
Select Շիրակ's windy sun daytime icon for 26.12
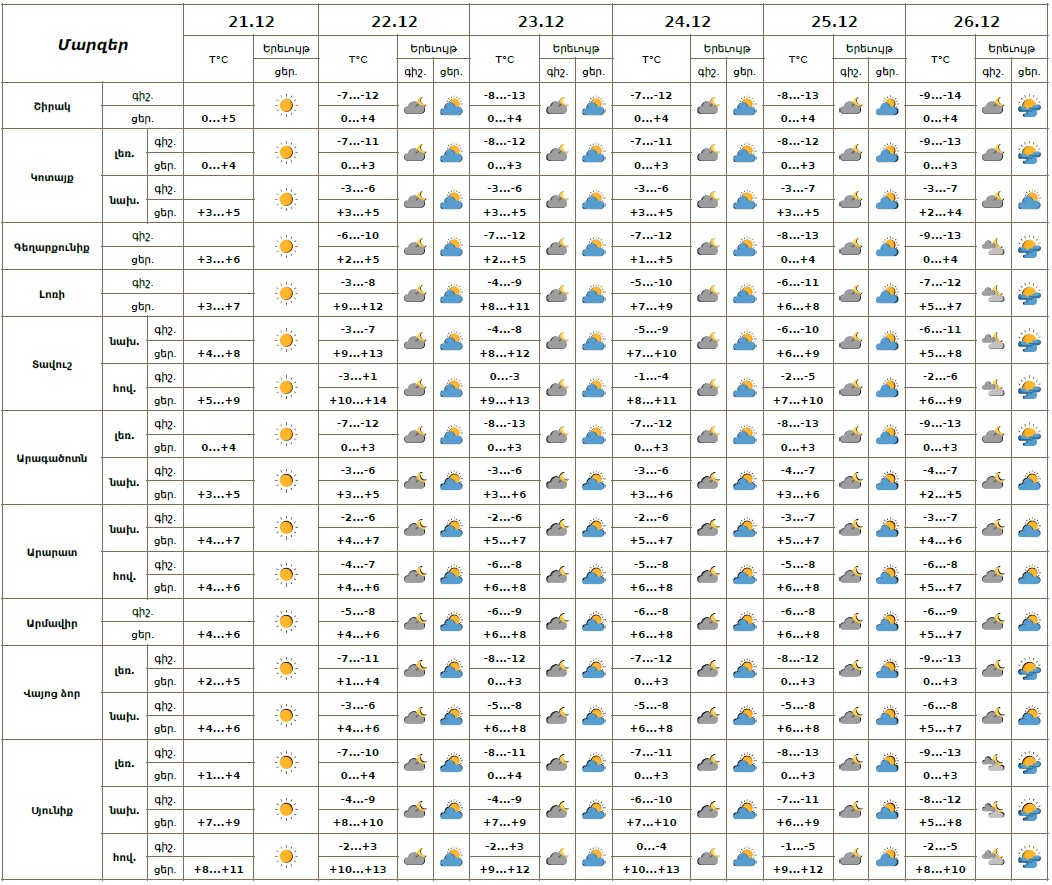coord(1029,106)
